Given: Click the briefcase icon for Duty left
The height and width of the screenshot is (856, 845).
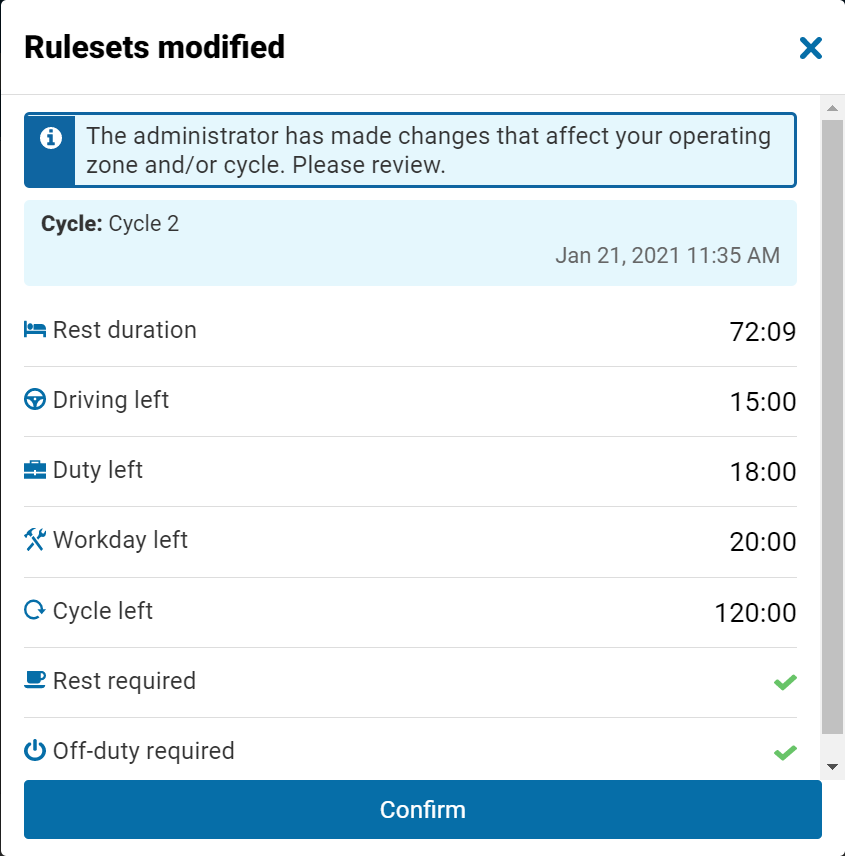Looking at the screenshot, I should tap(35, 470).
